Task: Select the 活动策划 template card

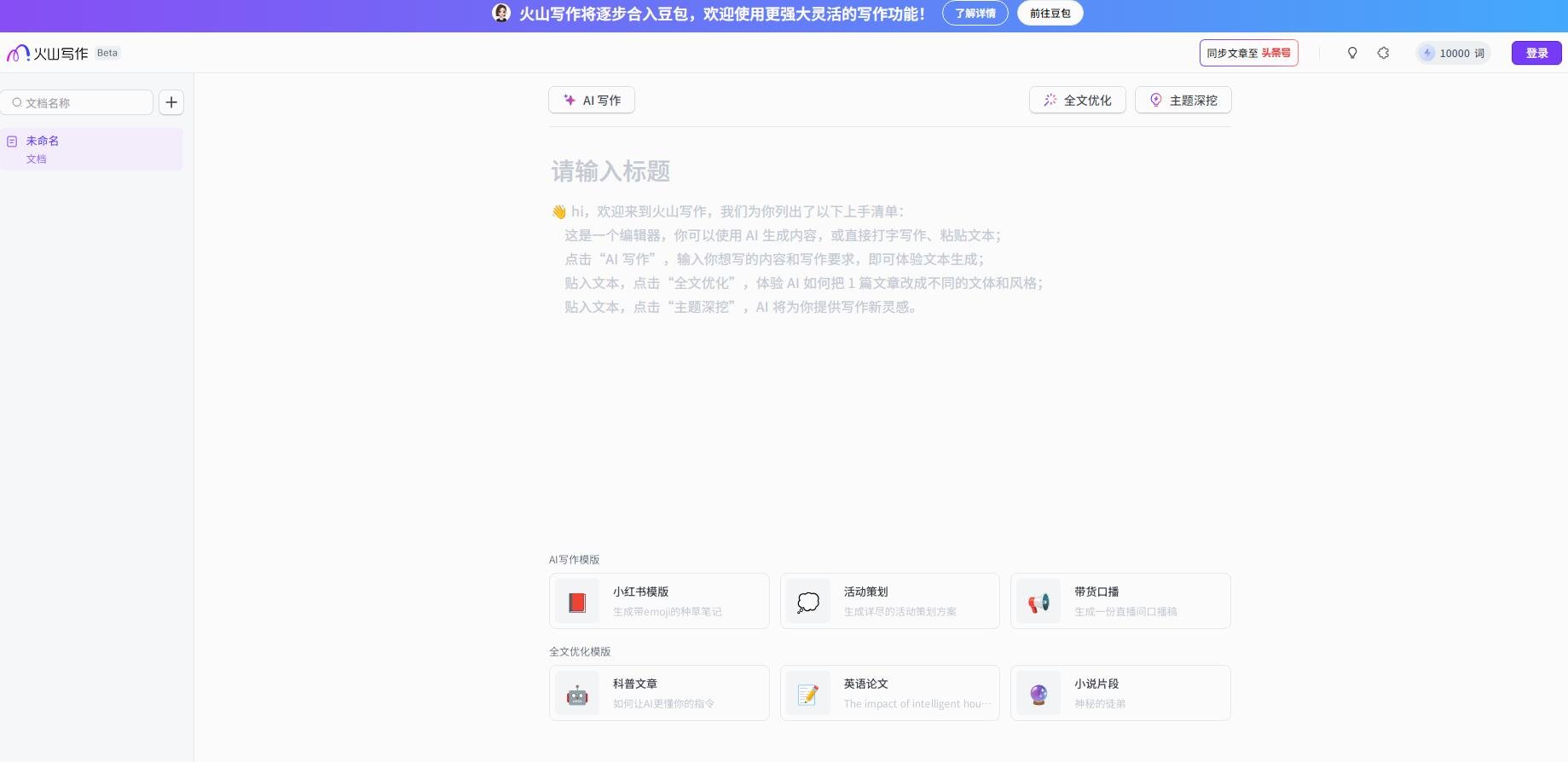Action: click(889, 601)
